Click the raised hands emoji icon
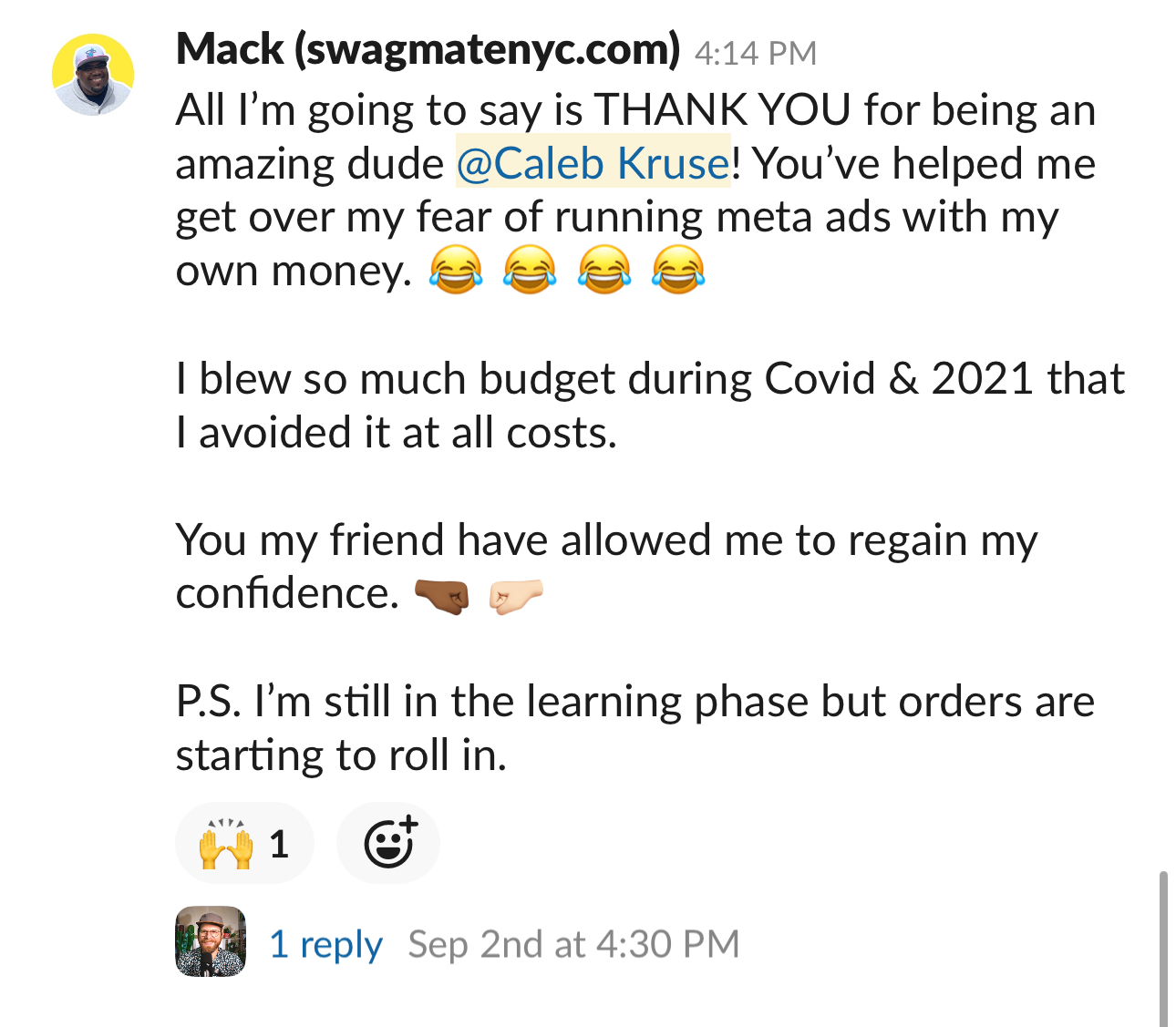 coord(225,844)
